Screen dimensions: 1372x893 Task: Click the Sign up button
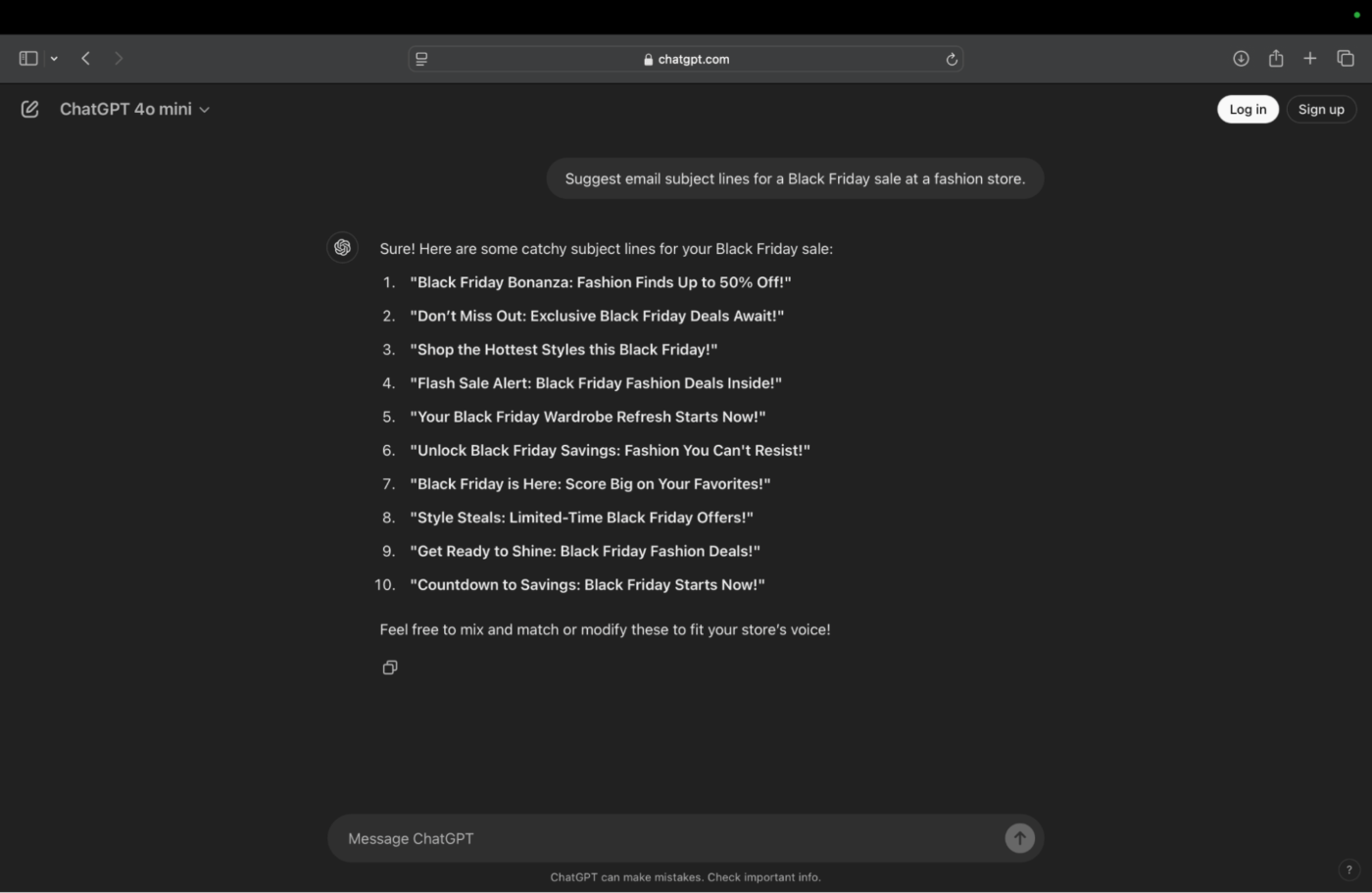(x=1321, y=109)
